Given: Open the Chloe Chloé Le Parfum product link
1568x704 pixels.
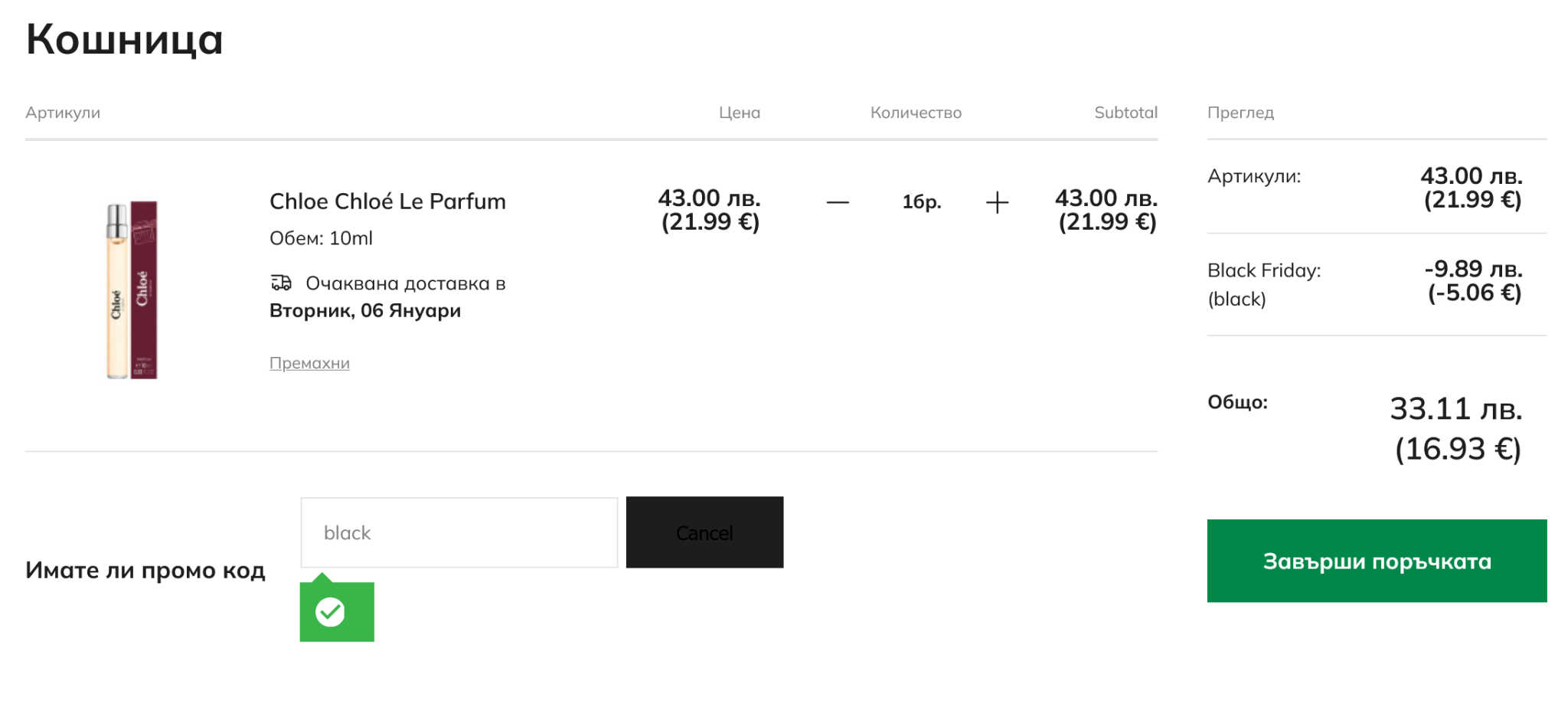Looking at the screenshot, I should (x=387, y=201).
